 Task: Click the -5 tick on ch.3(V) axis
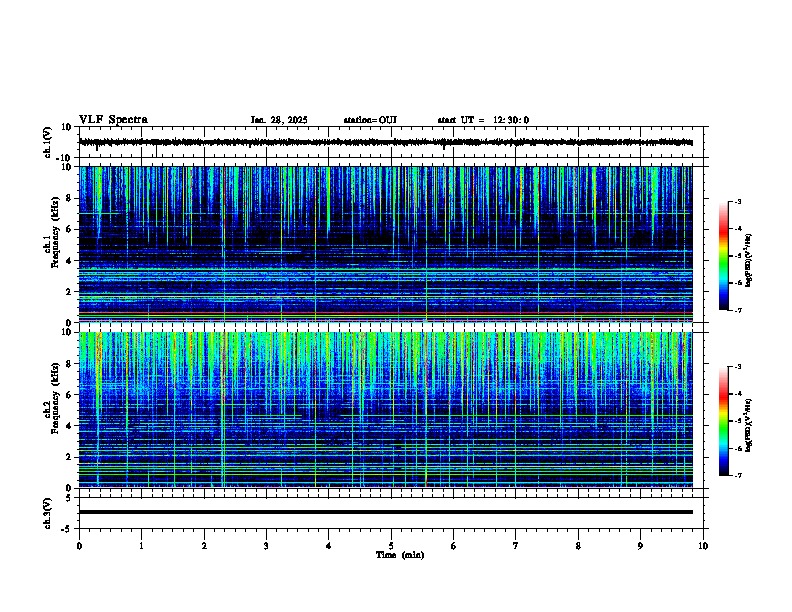(x=68, y=529)
